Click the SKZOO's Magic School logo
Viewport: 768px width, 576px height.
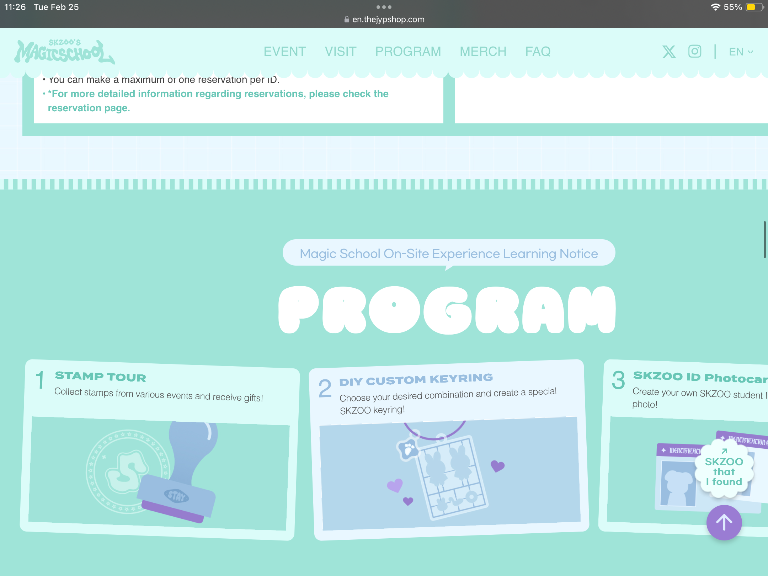click(65, 51)
